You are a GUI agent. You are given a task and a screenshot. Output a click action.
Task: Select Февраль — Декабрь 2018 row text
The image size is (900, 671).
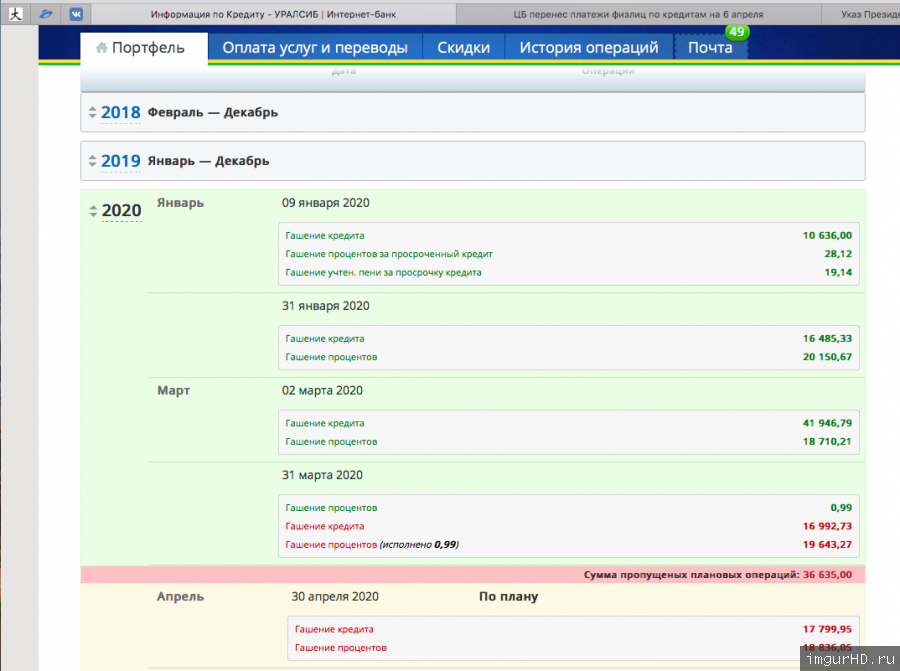(x=213, y=113)
